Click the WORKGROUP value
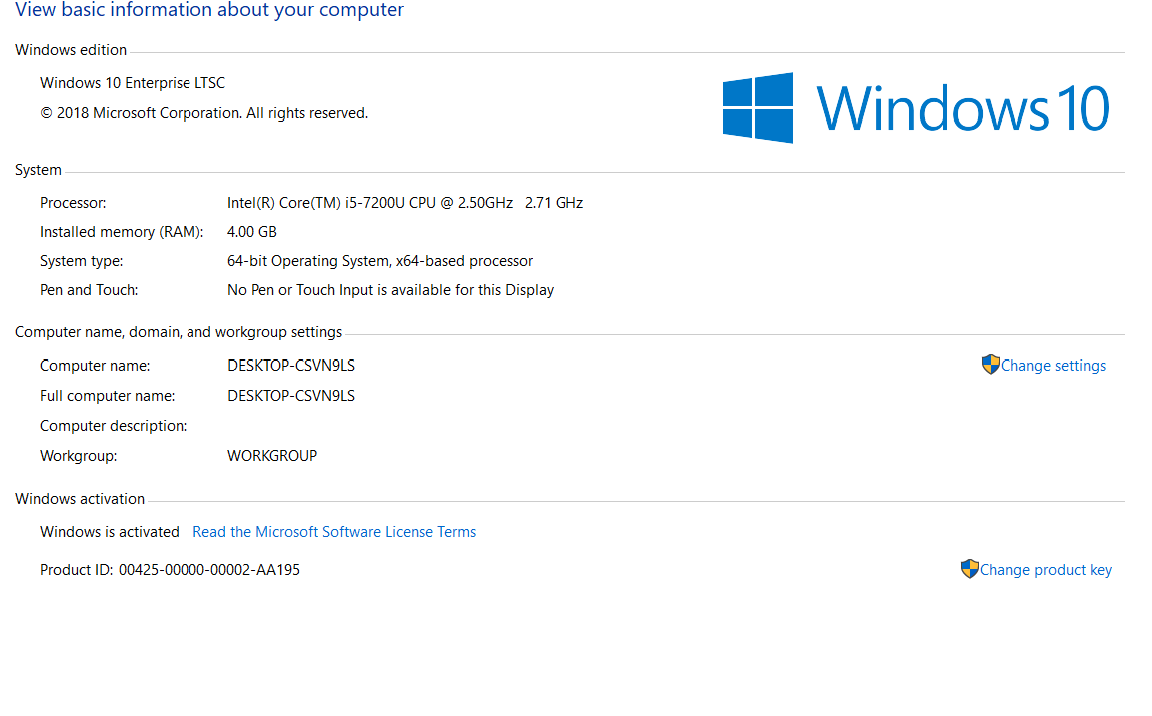The height and width of the screenshot is (716, 1152). (272, 456)
